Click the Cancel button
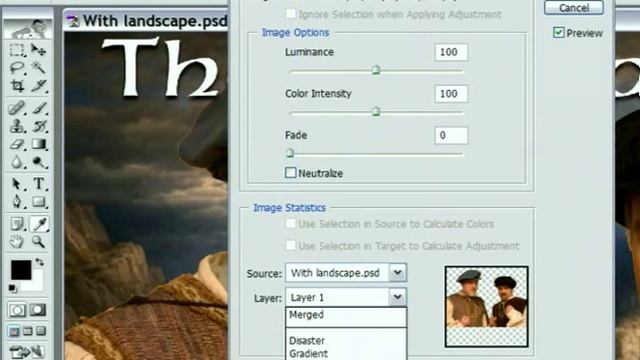This screenshot has height=360, width=640. 573,8
